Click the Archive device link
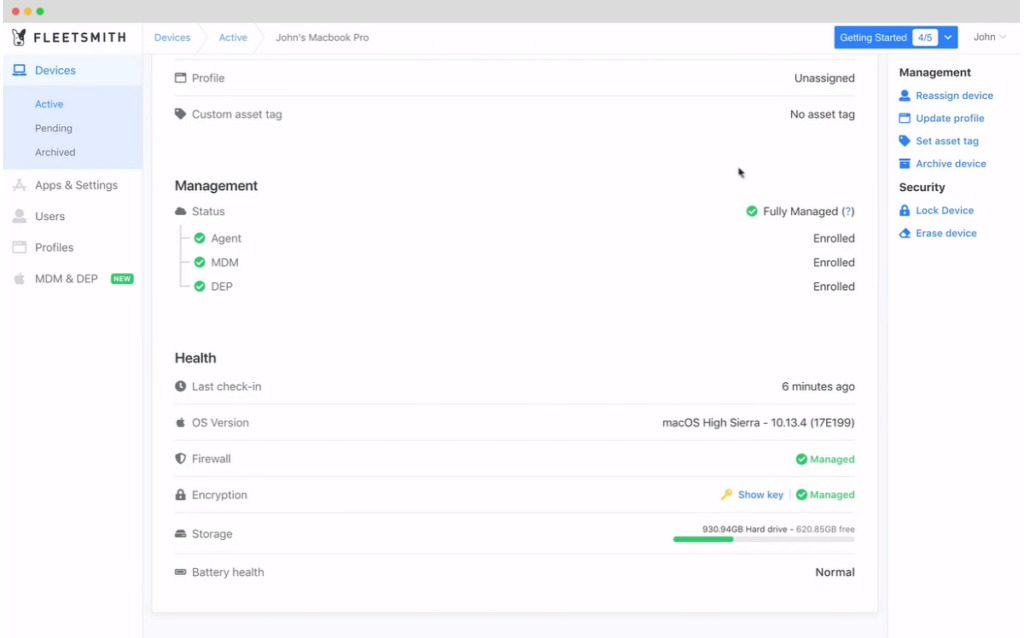Image resolution: width=1024 pixels, height=638 pixels. 951,163
